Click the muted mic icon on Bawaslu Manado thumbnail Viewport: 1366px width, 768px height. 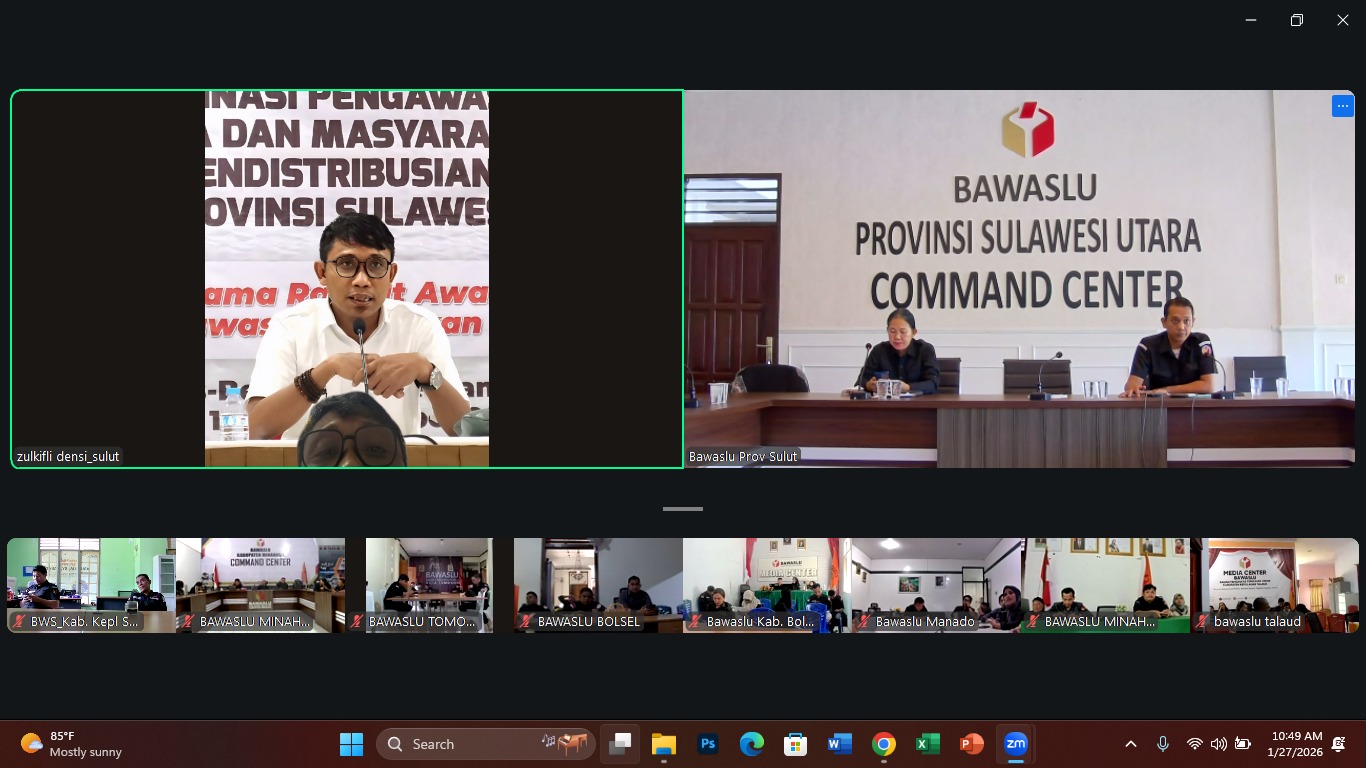864,621
